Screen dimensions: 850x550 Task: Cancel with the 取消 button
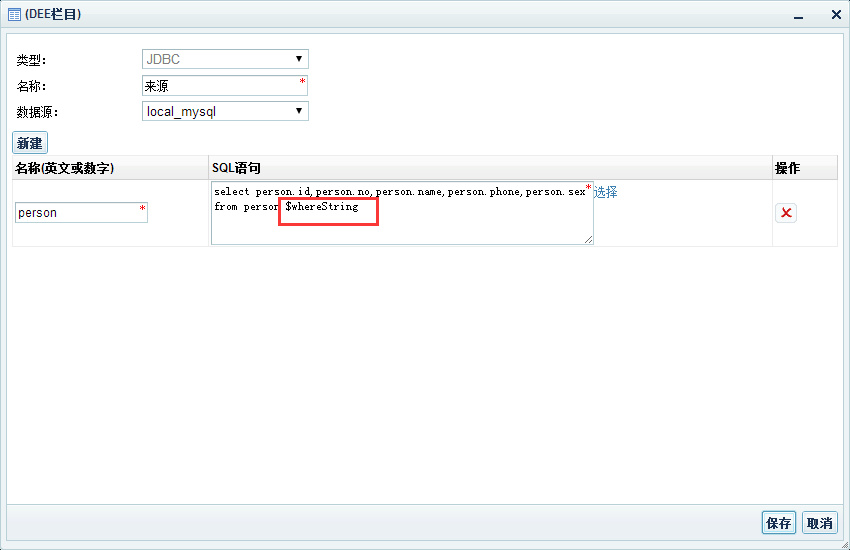[x=820, y=522]
